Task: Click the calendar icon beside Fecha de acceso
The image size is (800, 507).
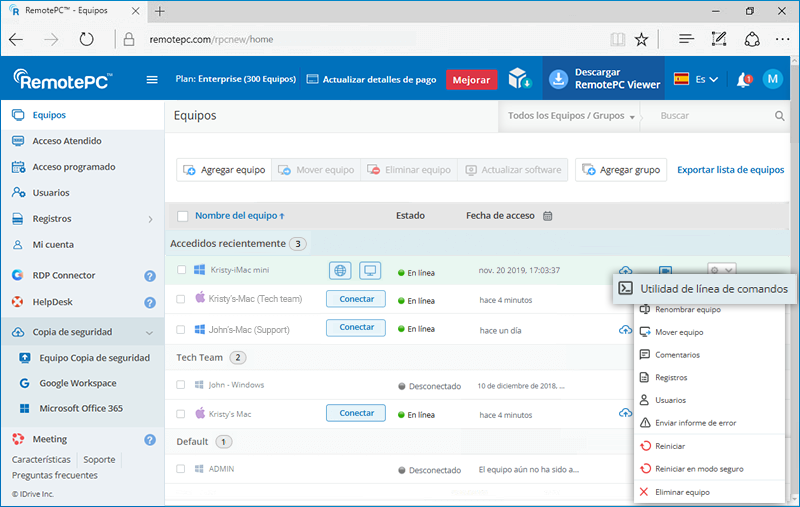Action: (548, 215)
